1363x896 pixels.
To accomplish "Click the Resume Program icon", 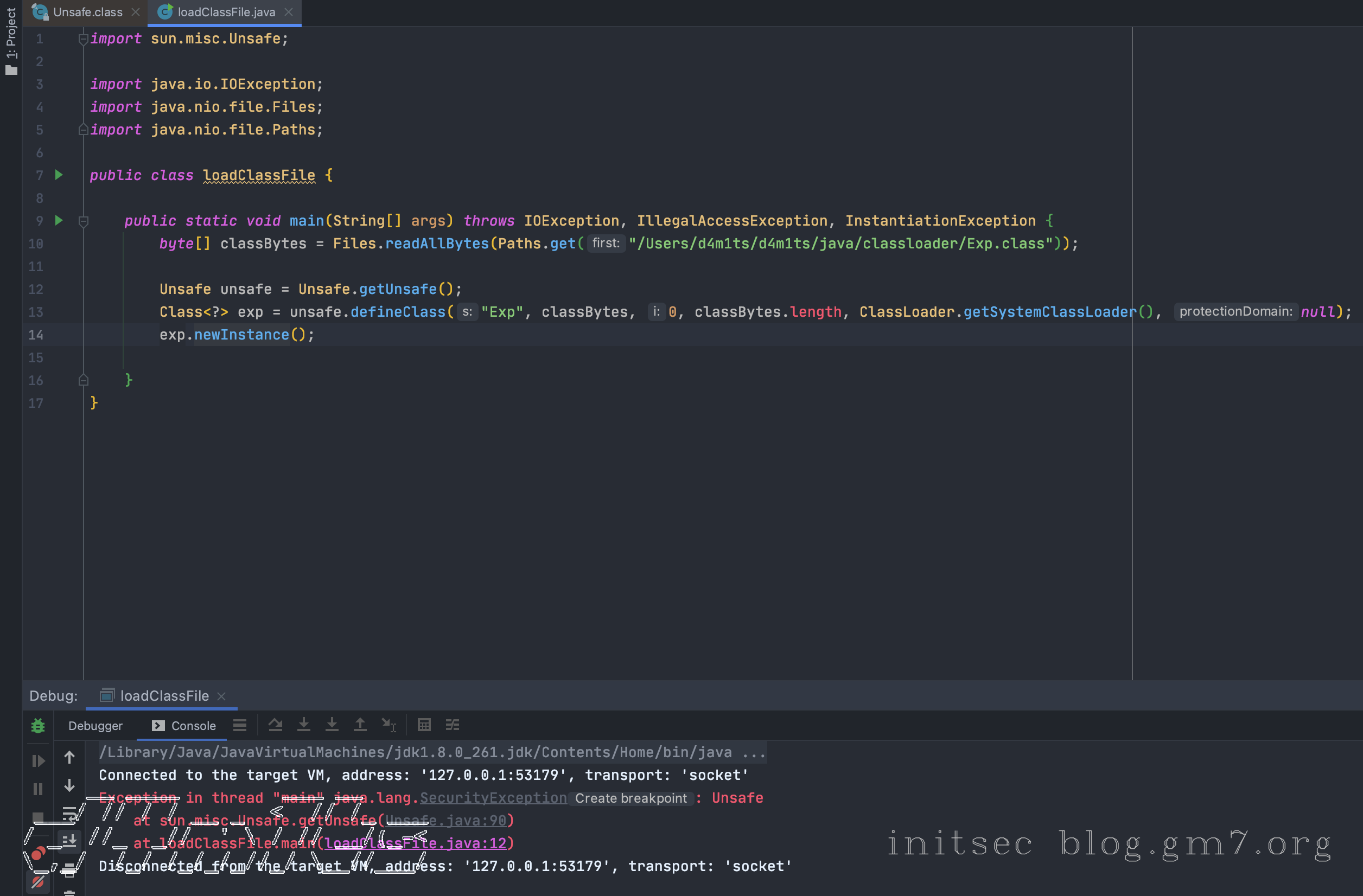I will [x=38, y=760].
